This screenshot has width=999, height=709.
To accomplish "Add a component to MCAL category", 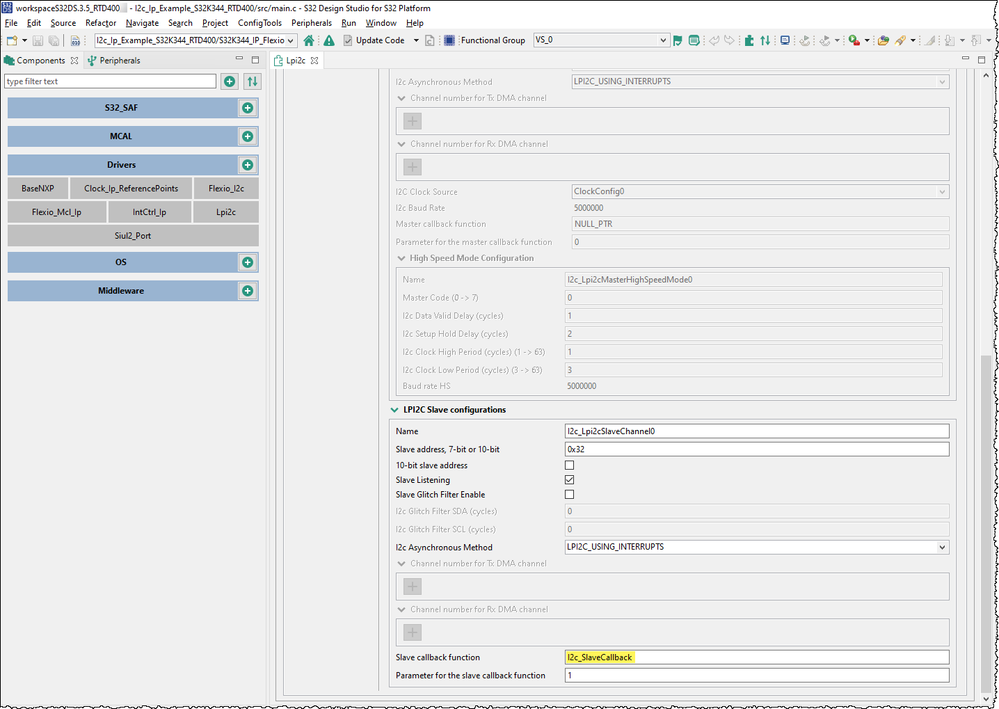I will coord(248,136).
